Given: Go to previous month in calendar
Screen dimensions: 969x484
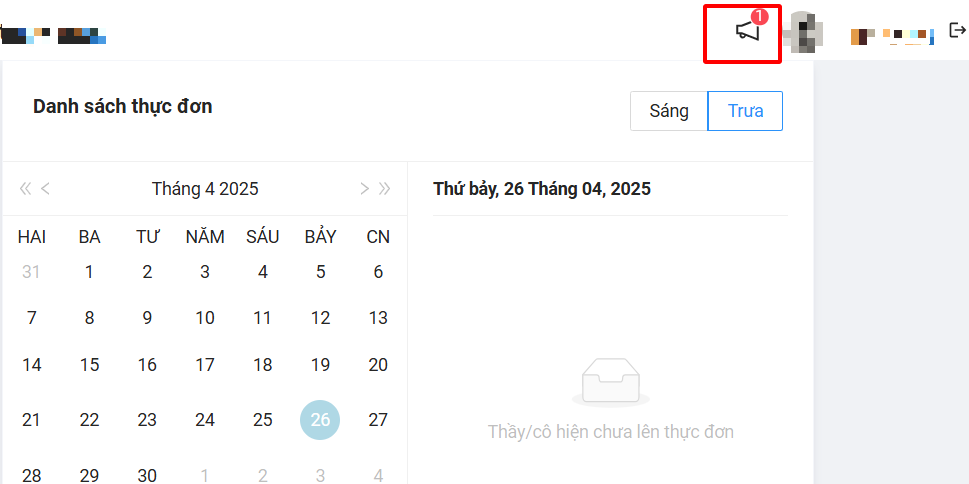Looking at the screenshot, I should pyautogui.click(x=45, y=188).
